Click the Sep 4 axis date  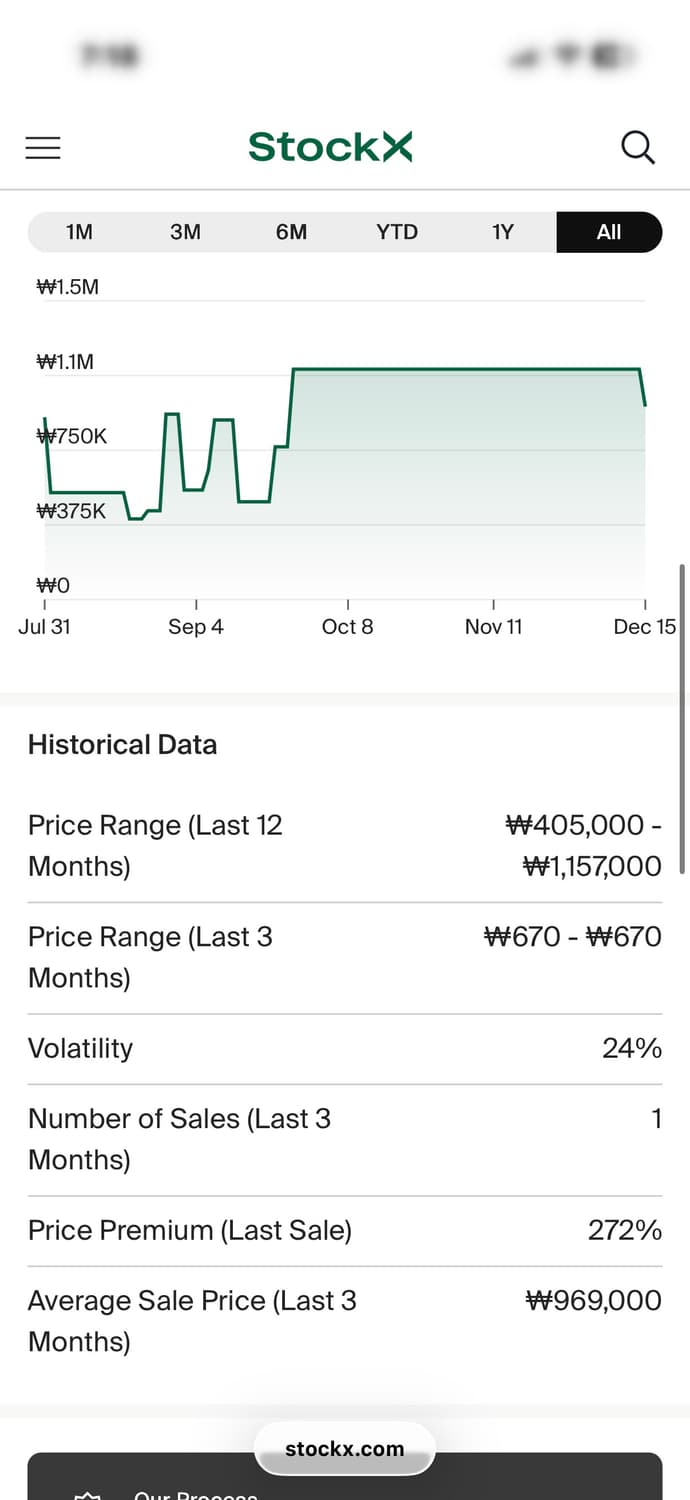point(196,627)
